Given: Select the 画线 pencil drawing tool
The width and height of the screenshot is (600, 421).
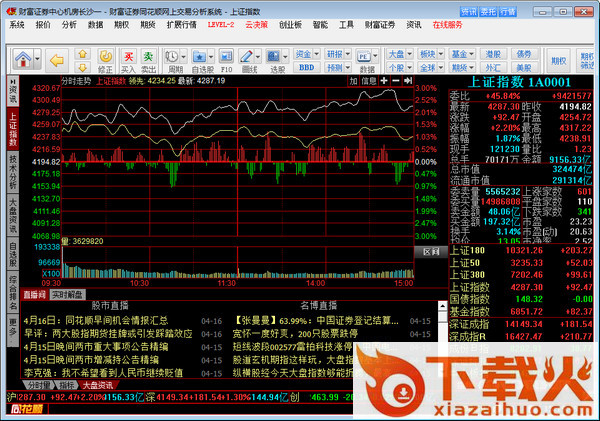Looking at the screenshot, I should [x=246, y=57].
